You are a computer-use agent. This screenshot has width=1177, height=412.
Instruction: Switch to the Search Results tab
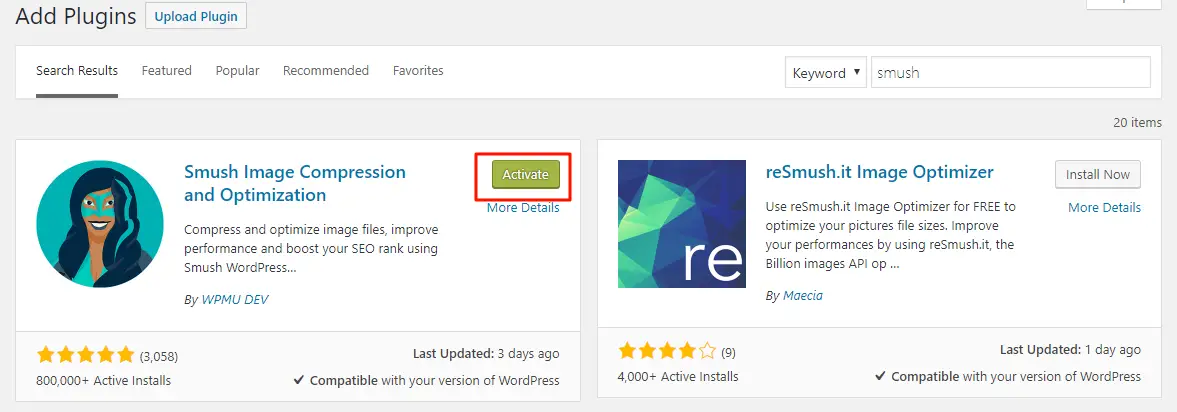click(77, 71)
